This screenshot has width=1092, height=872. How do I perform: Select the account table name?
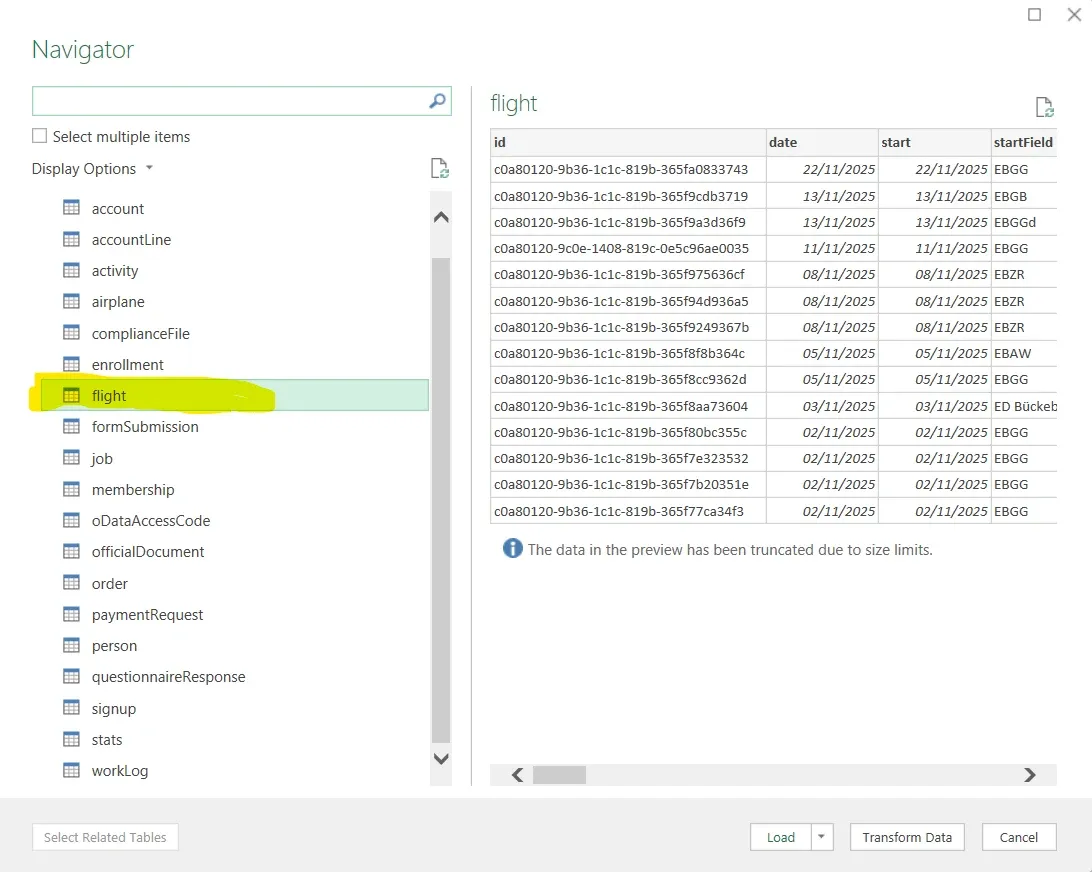click(118, 208)
